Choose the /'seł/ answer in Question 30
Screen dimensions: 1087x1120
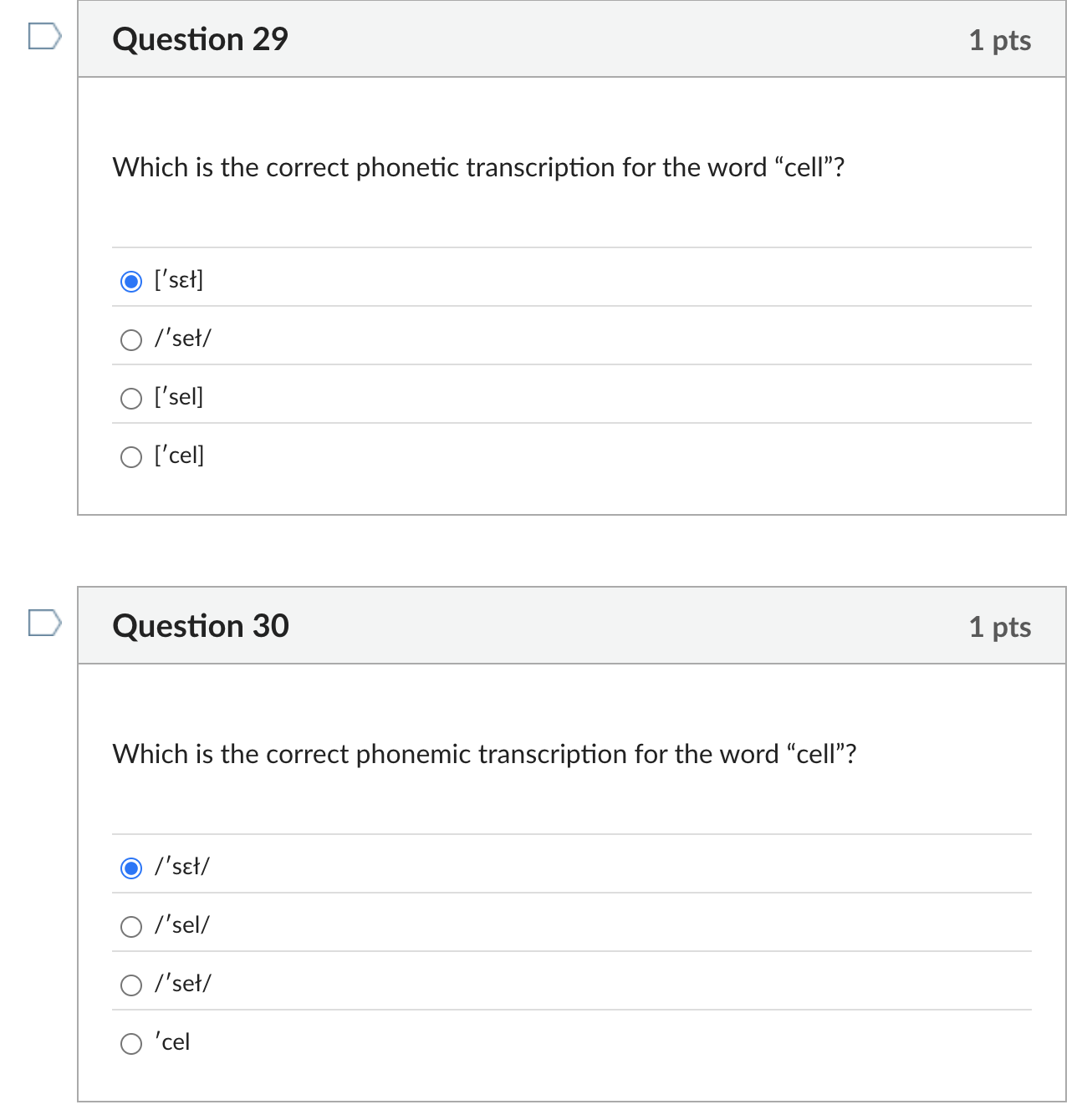(131, 985)
